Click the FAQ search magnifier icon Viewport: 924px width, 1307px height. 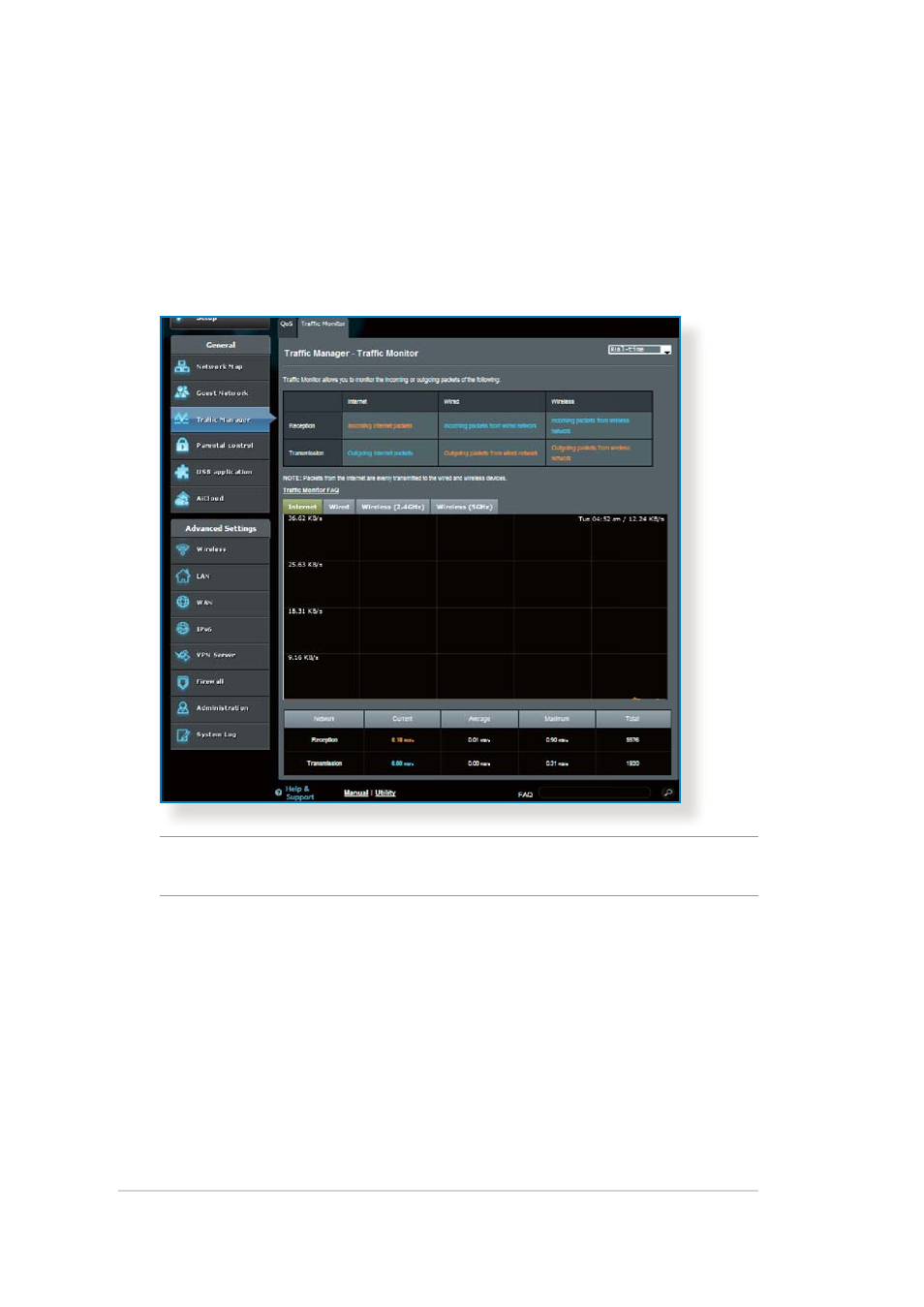click(667, 793)
